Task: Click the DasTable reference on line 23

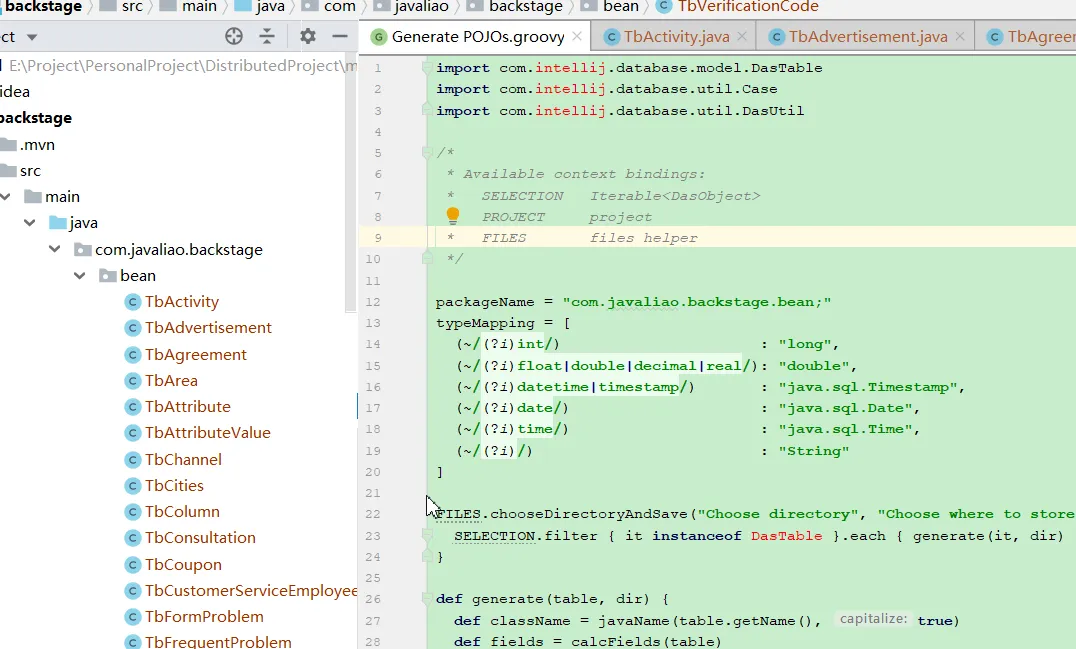Action: [786, 536]
